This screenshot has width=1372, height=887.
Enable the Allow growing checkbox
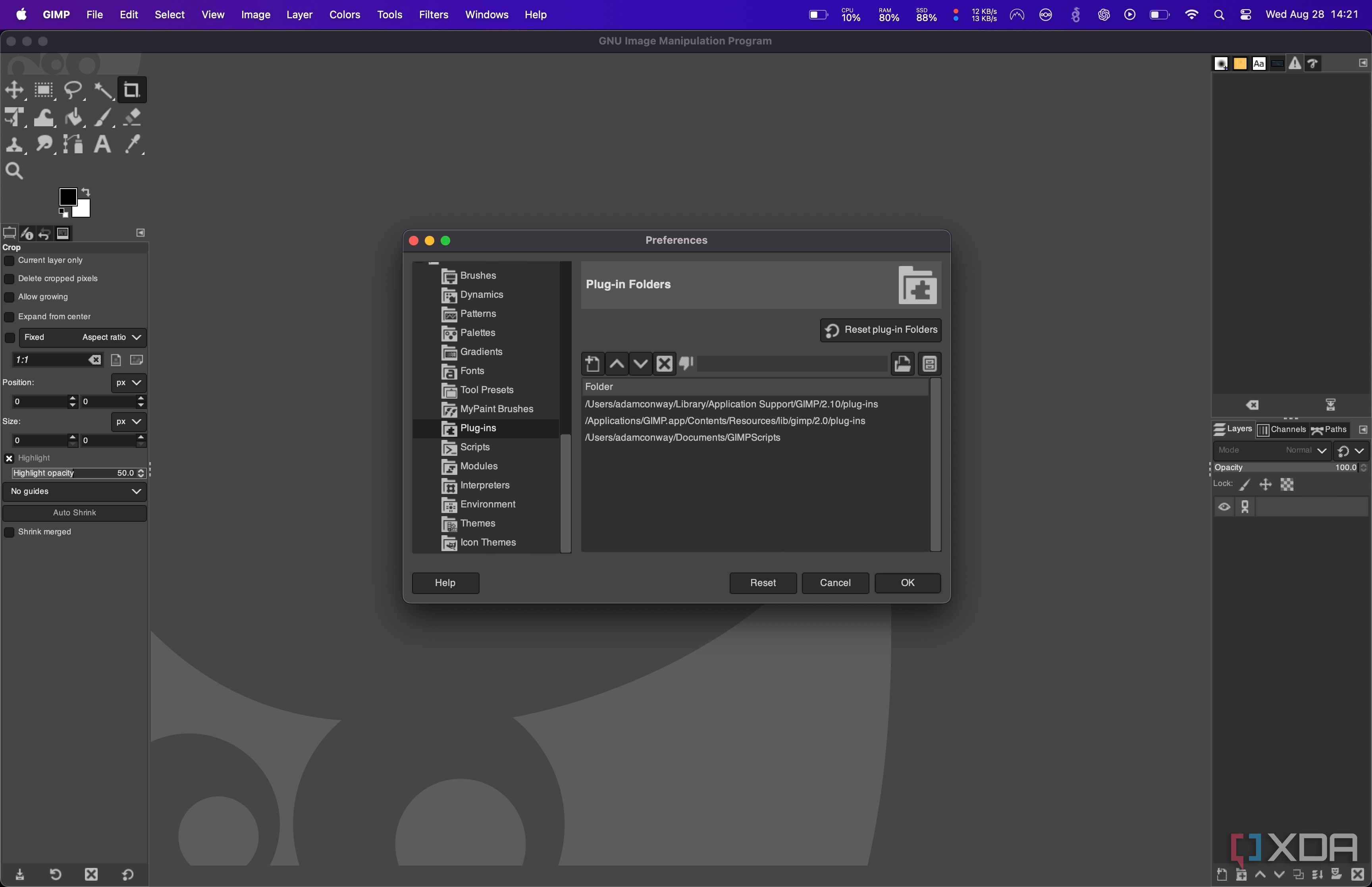(x=9, y=297)
